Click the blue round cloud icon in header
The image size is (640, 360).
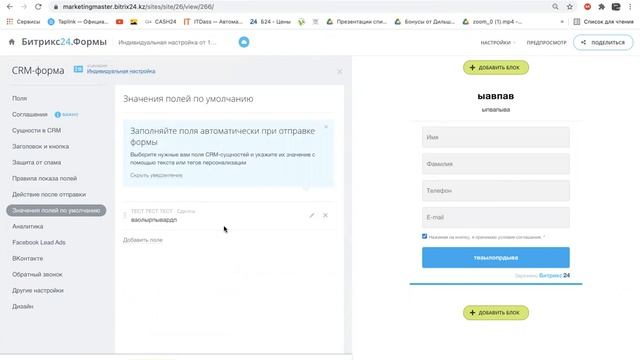click(x=244, y=42)
